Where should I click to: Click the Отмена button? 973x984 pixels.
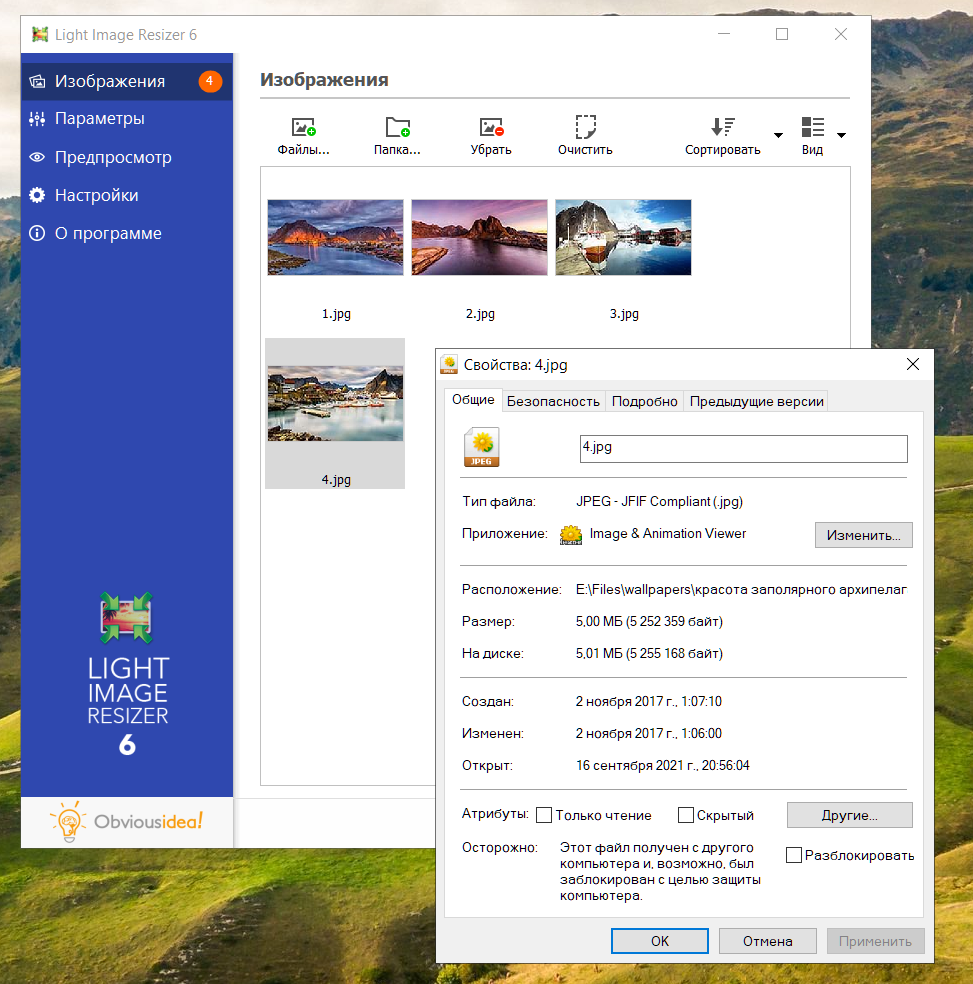point(768,941)
